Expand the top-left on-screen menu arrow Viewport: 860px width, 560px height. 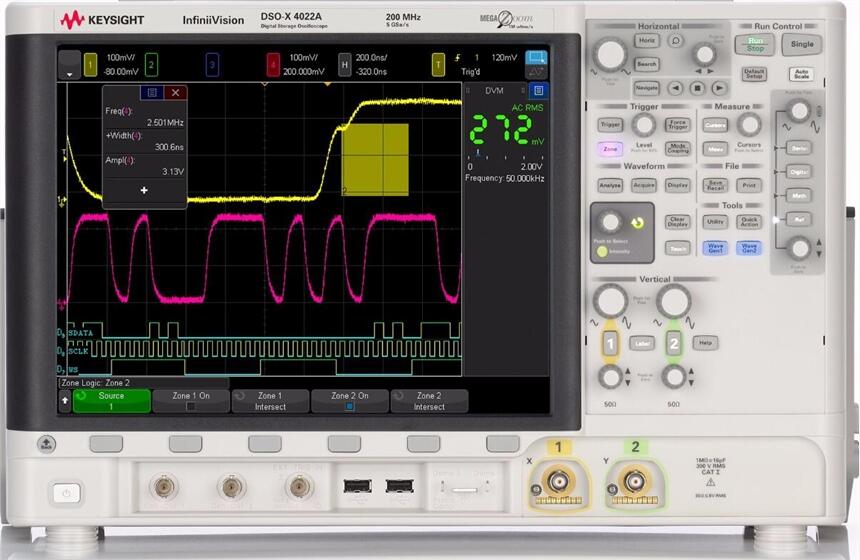[x=68, y=69]
